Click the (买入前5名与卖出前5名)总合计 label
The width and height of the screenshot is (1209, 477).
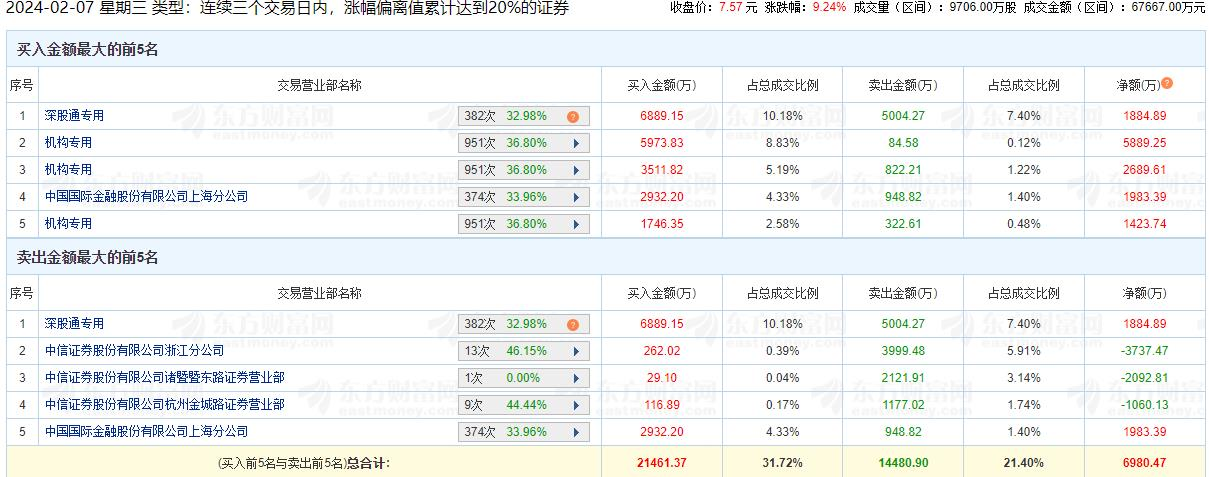point(303,463)
